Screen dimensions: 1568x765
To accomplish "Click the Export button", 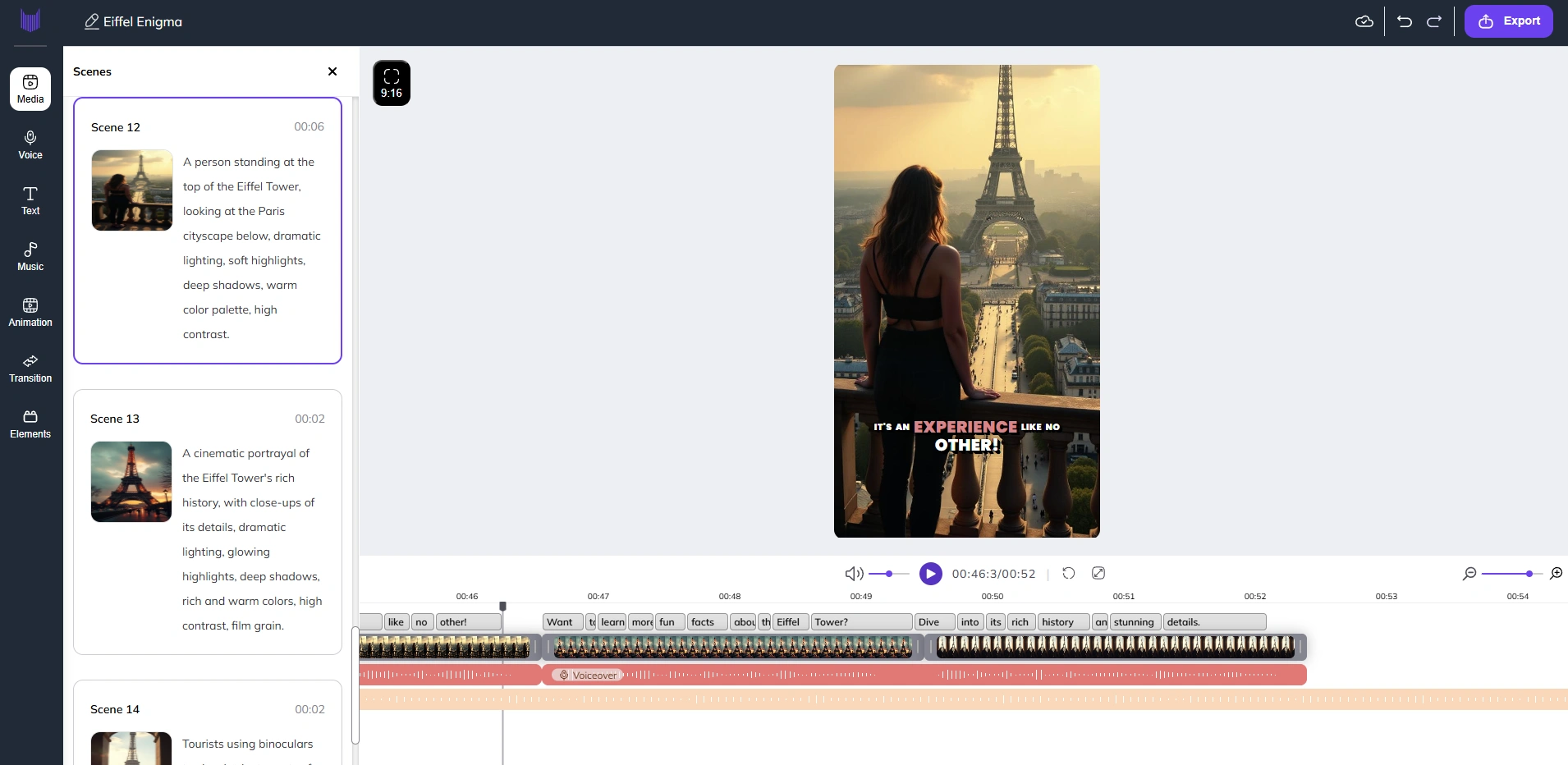I will tap(1508, 21).
